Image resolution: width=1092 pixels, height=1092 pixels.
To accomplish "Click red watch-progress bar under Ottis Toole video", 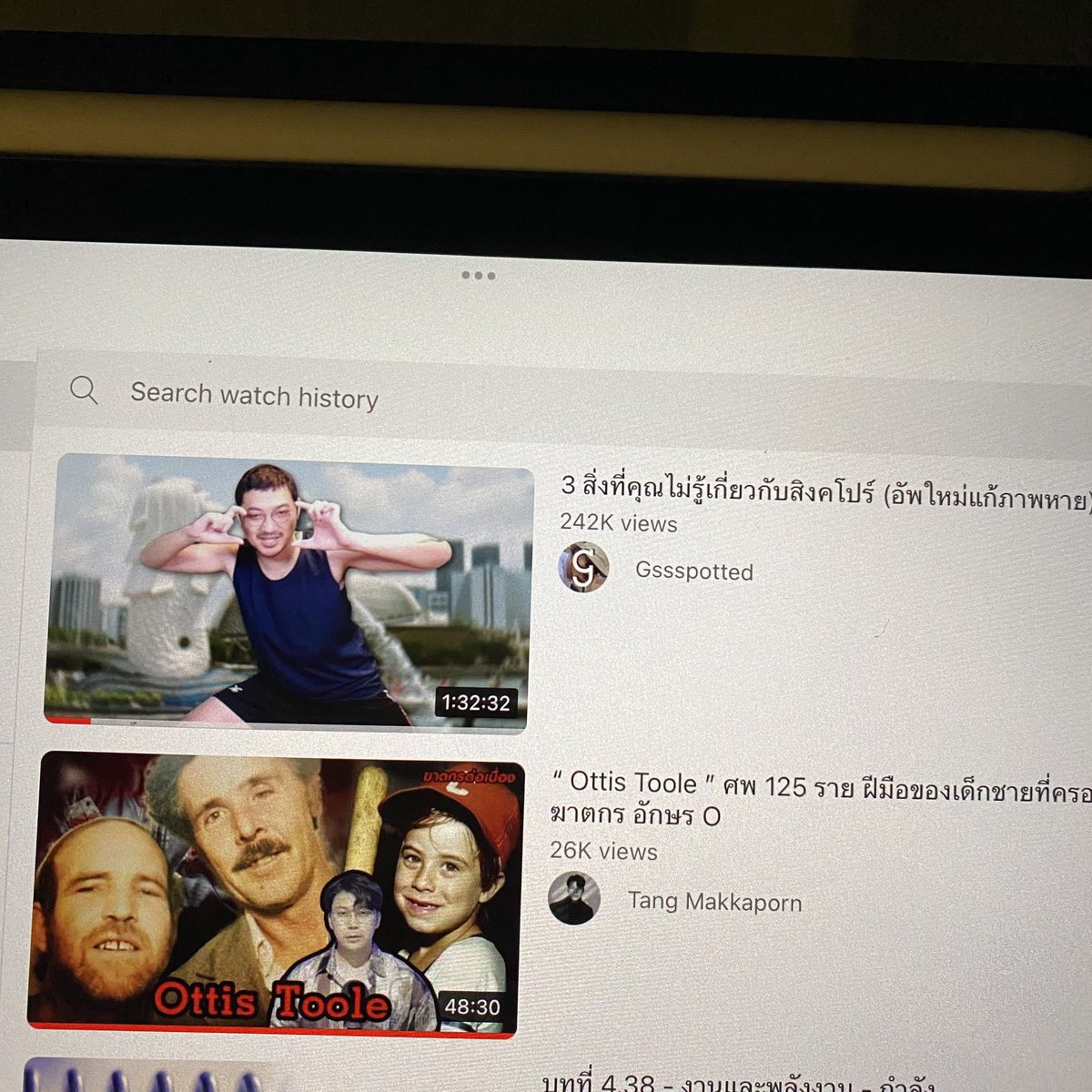I will coord(270,1028).
